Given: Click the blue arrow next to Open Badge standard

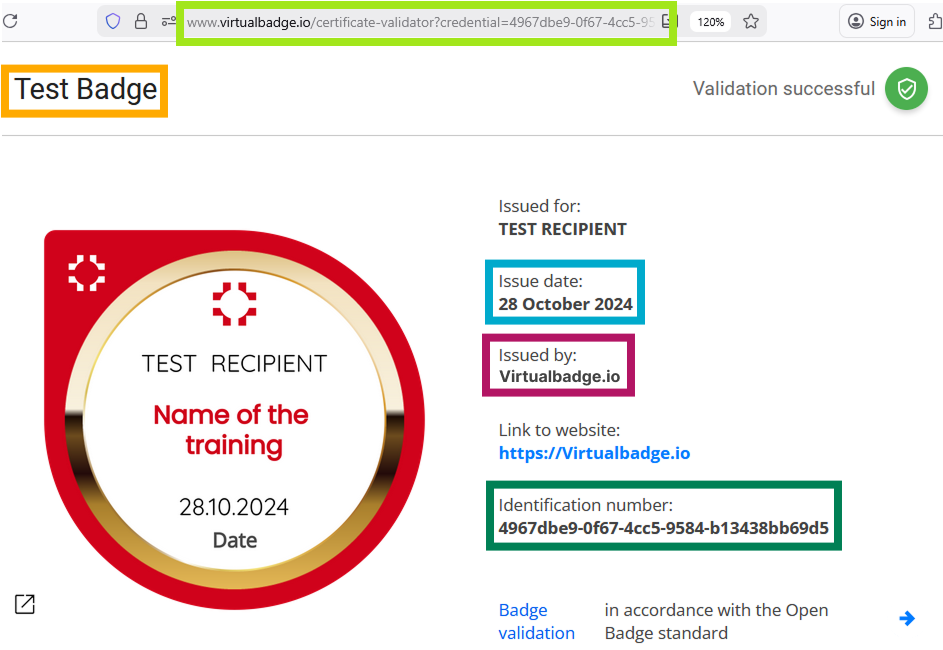Looking at the screenshot, I should [x=907, y=618].
